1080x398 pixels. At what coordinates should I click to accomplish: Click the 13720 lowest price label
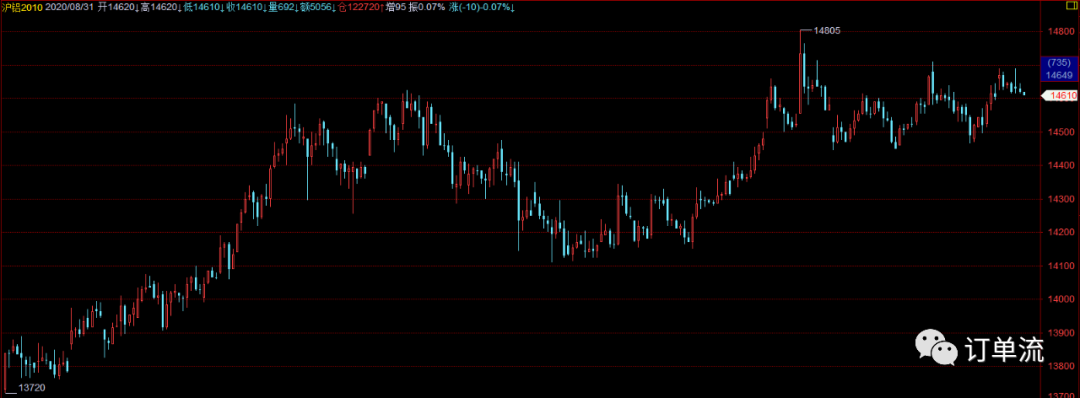pos(32,388)
